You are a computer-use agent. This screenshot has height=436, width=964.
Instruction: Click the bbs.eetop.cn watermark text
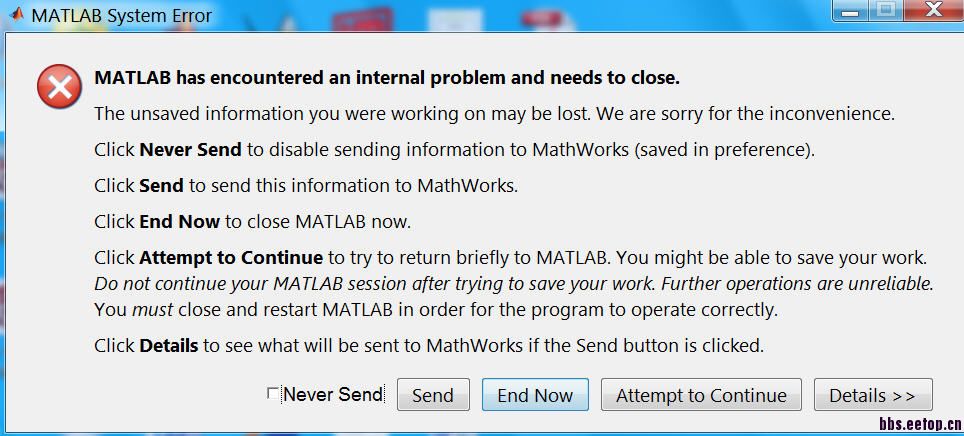(919, 425)
